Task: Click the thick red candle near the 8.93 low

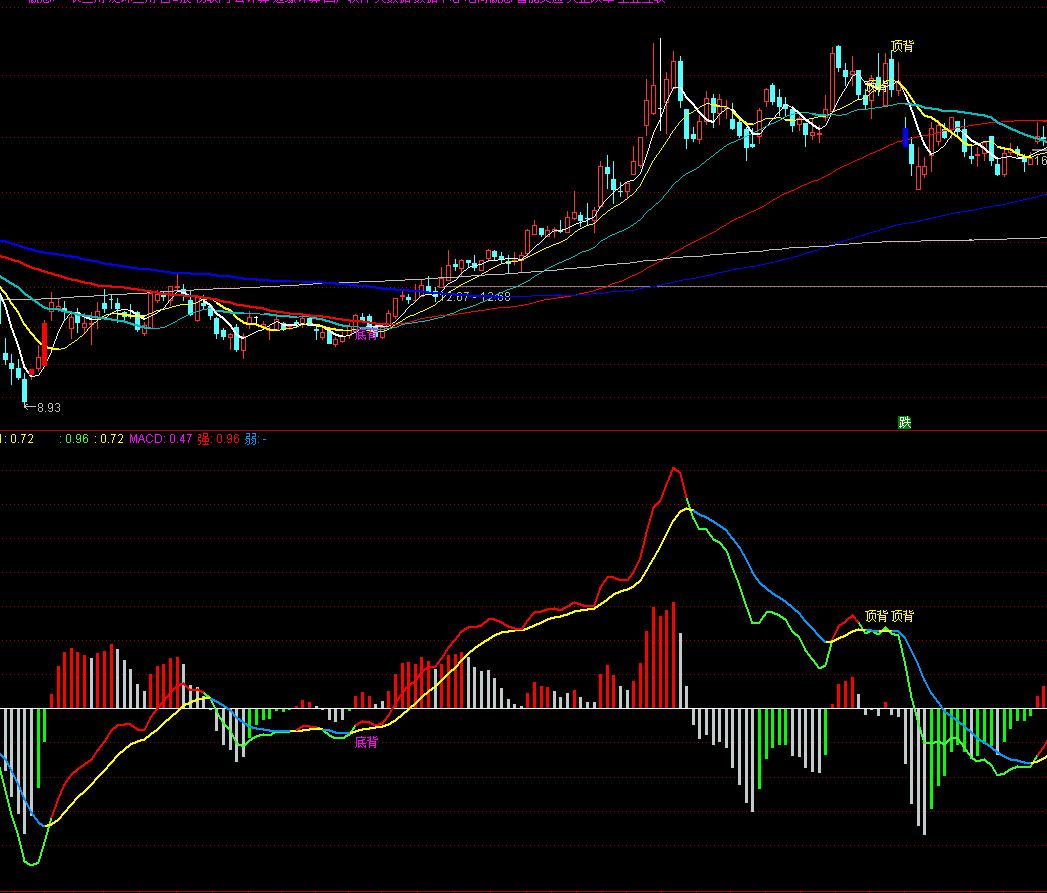Action: pyautogui.click(x=43, y=345)
